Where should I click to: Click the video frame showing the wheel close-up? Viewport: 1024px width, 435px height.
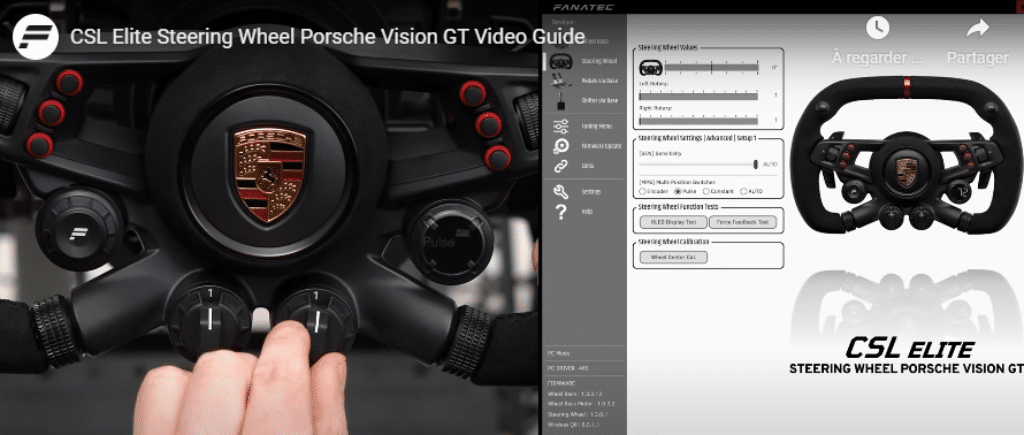(x=270, y=218)
